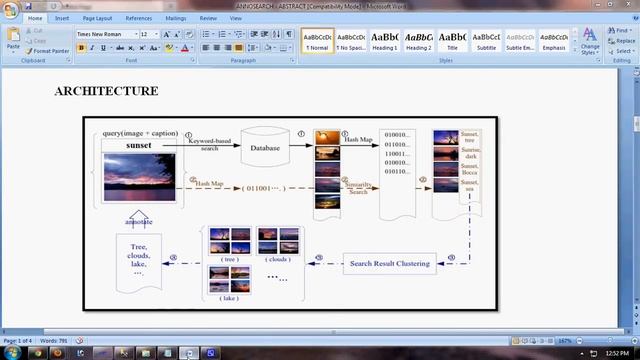The width and height of the screenshot is (640, 360).
Task: Click the Decrease Indent icon
Action: click(x=254, y=34)
